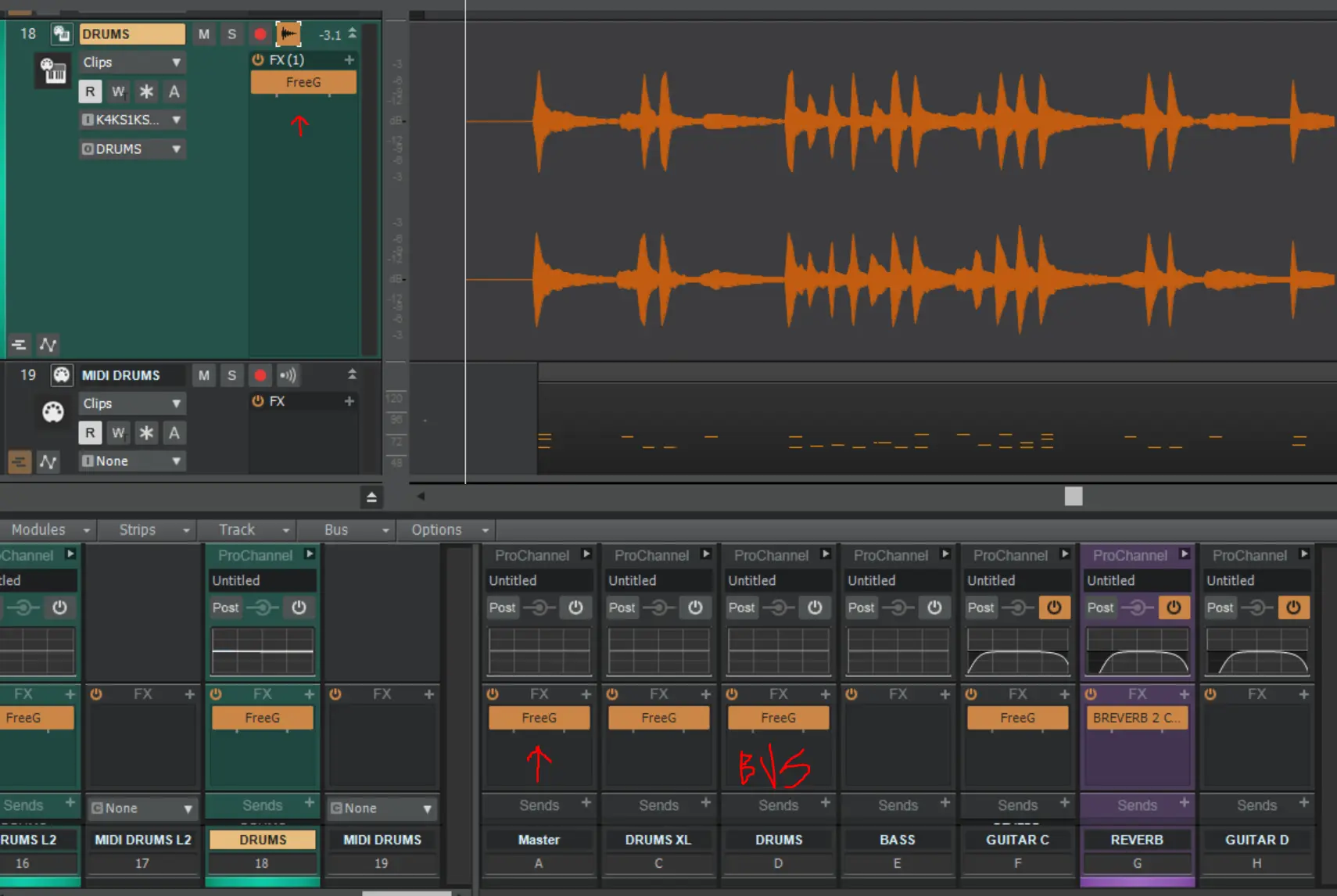Arm record on MIDI DRUMS track 19
The width and height of the screenshot is (1337, 896).
tap(260, 375)
